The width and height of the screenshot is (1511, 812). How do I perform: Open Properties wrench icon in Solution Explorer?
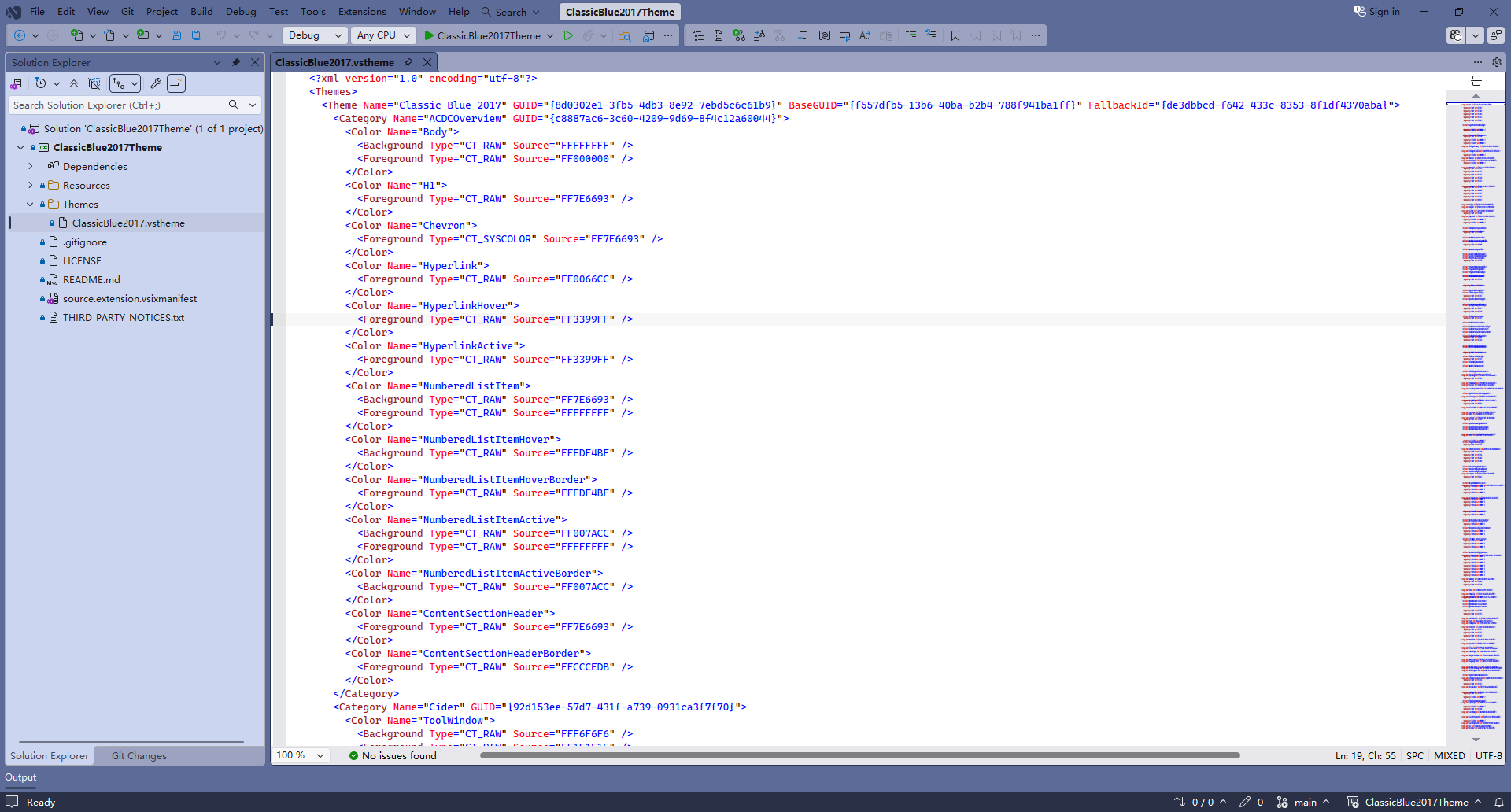[x=156, y=83]
